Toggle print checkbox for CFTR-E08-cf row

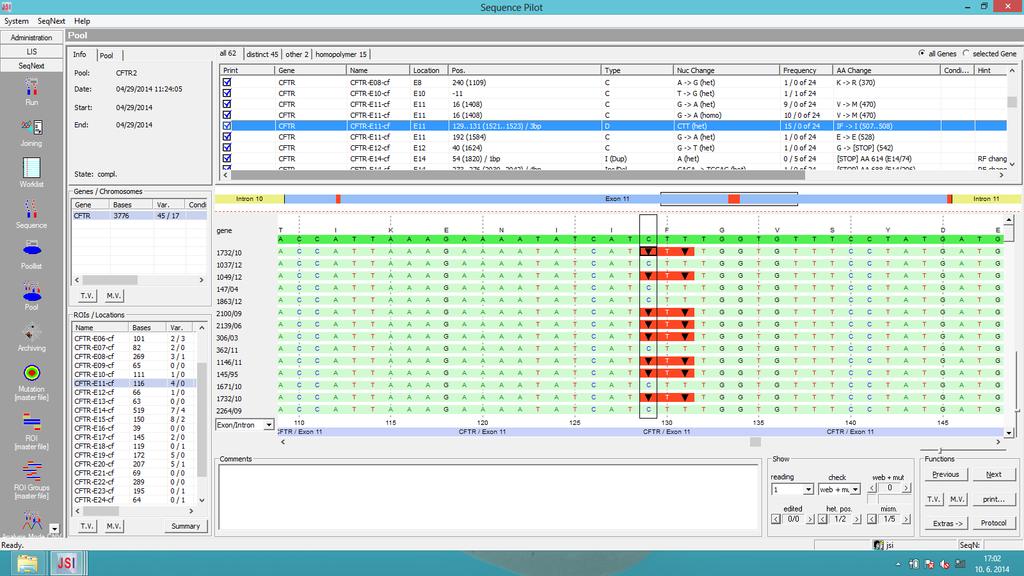[x=227, y=82]
